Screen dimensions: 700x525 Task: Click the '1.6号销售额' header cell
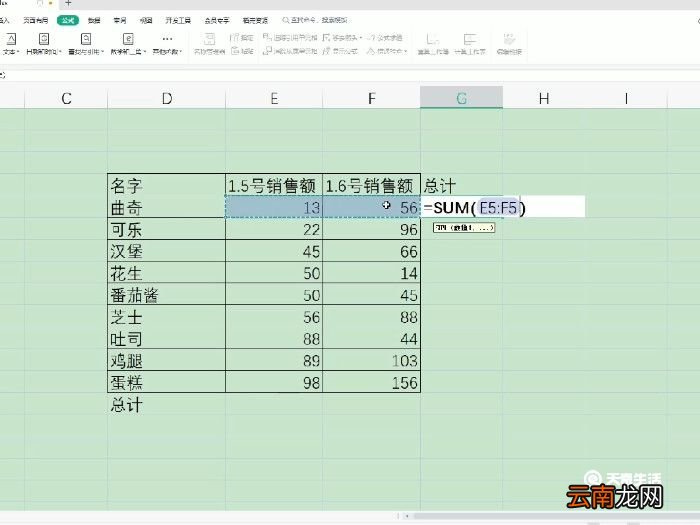tap(371, 185)
